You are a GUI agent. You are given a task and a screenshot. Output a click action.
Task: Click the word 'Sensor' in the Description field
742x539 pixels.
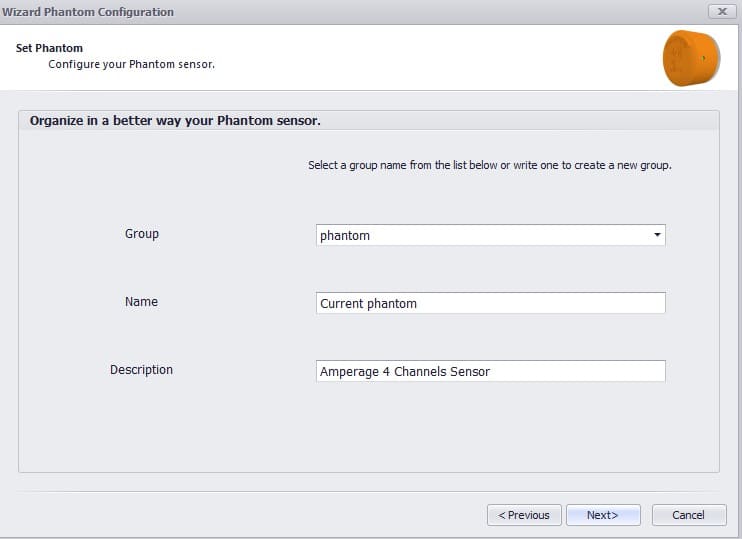(x=470, y=371)
